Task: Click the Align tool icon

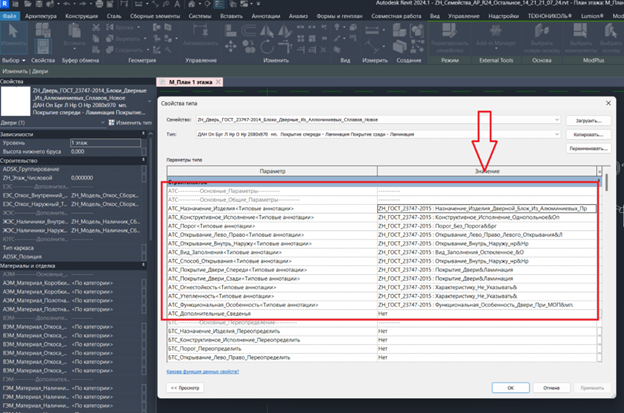Action: 230,31
